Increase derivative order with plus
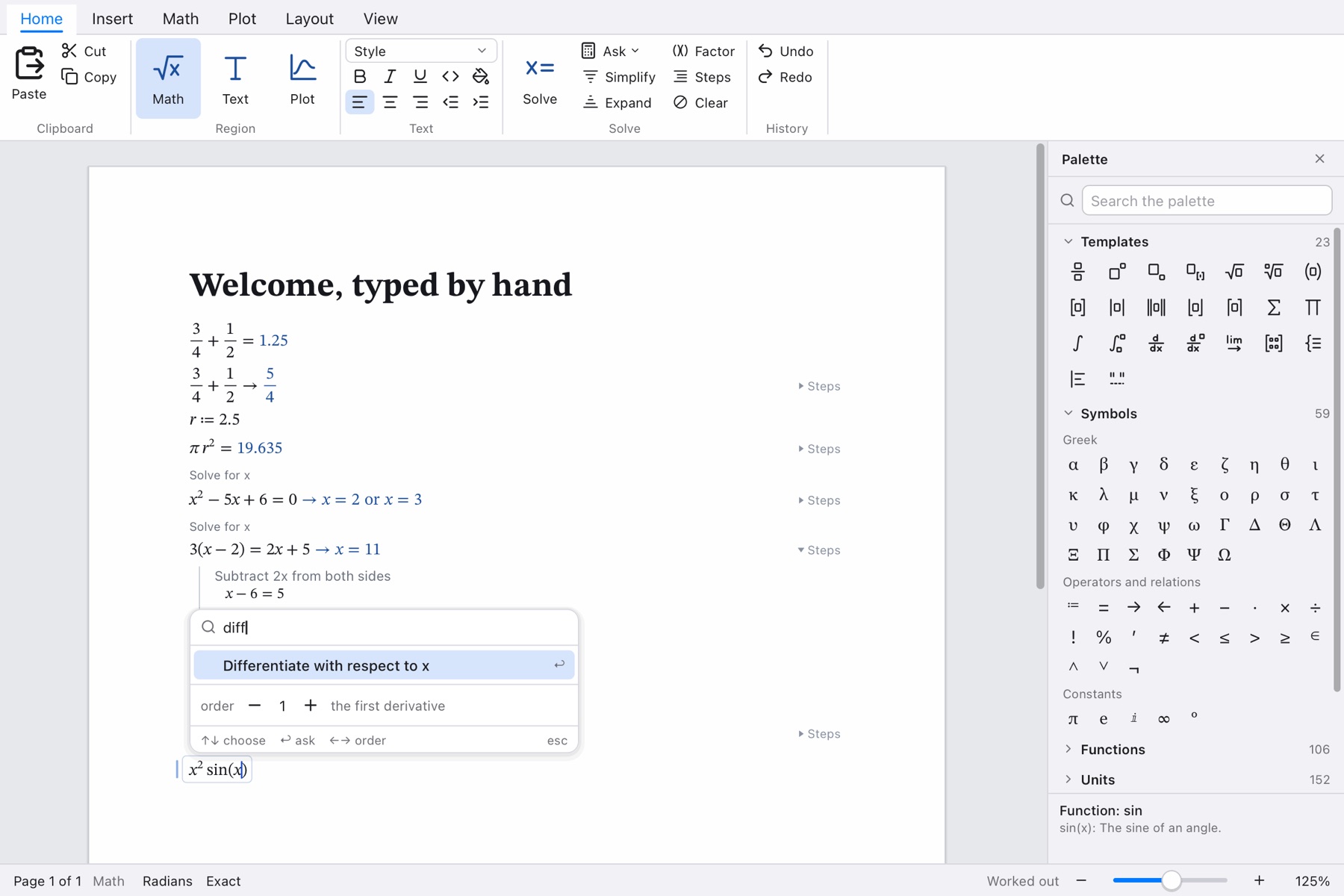 point(311,706)
